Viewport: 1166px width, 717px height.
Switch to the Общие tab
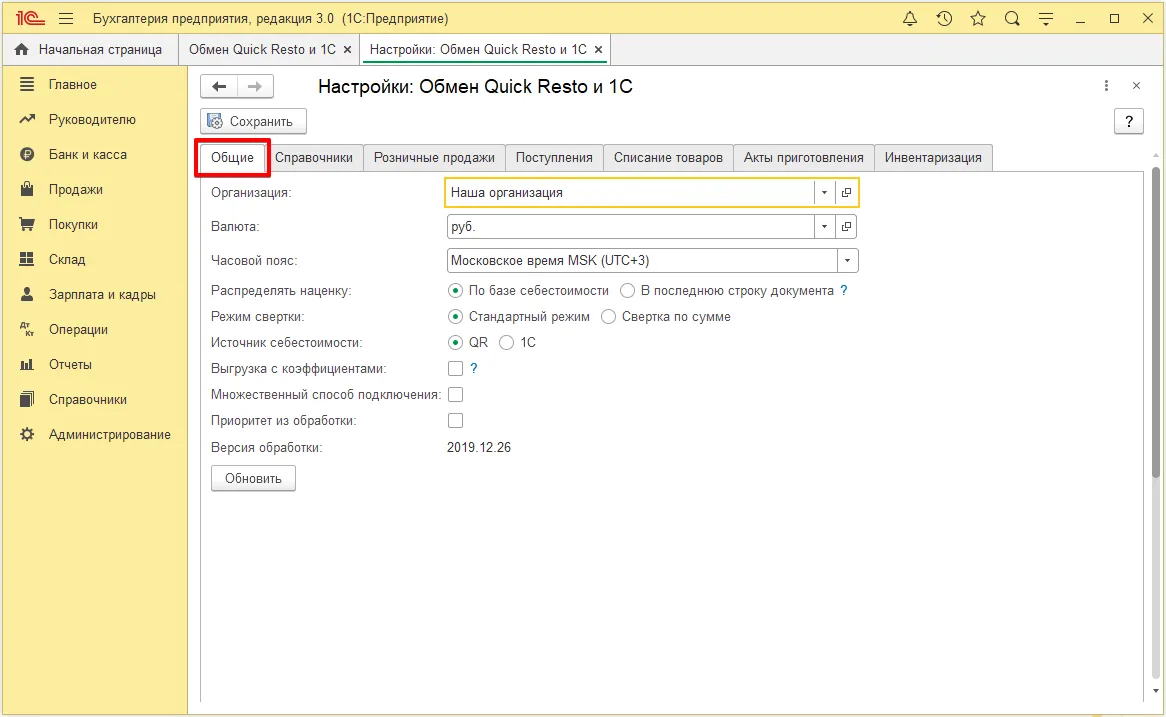[x=232, y=158]
